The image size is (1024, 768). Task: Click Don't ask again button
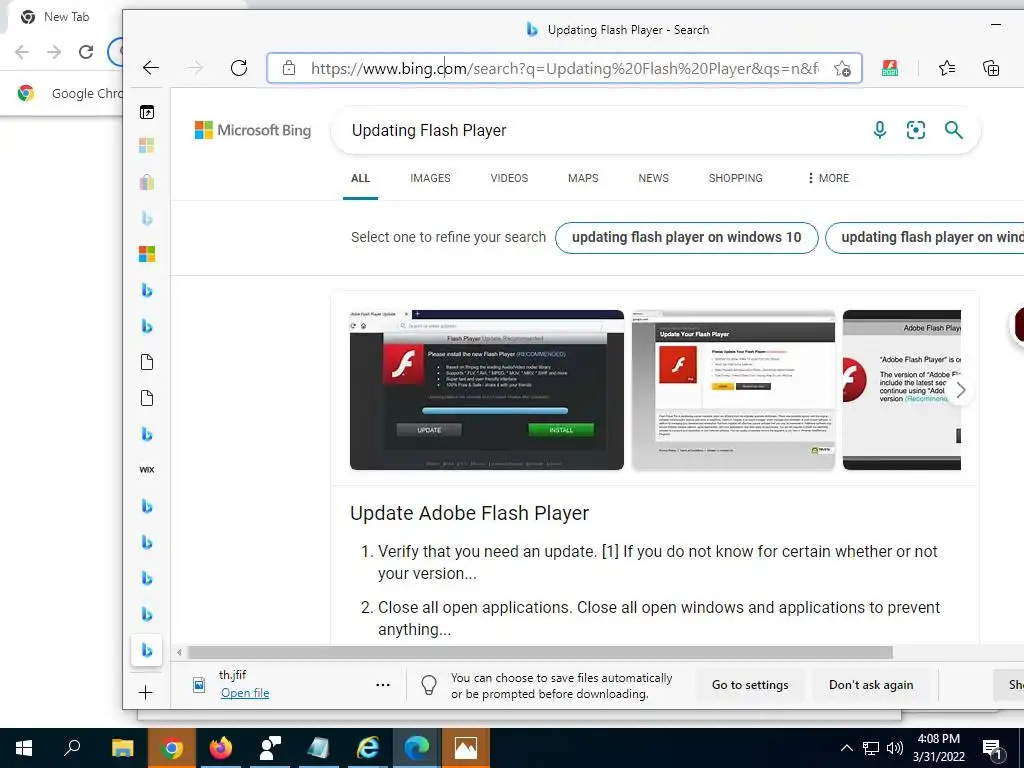(871, 685)
